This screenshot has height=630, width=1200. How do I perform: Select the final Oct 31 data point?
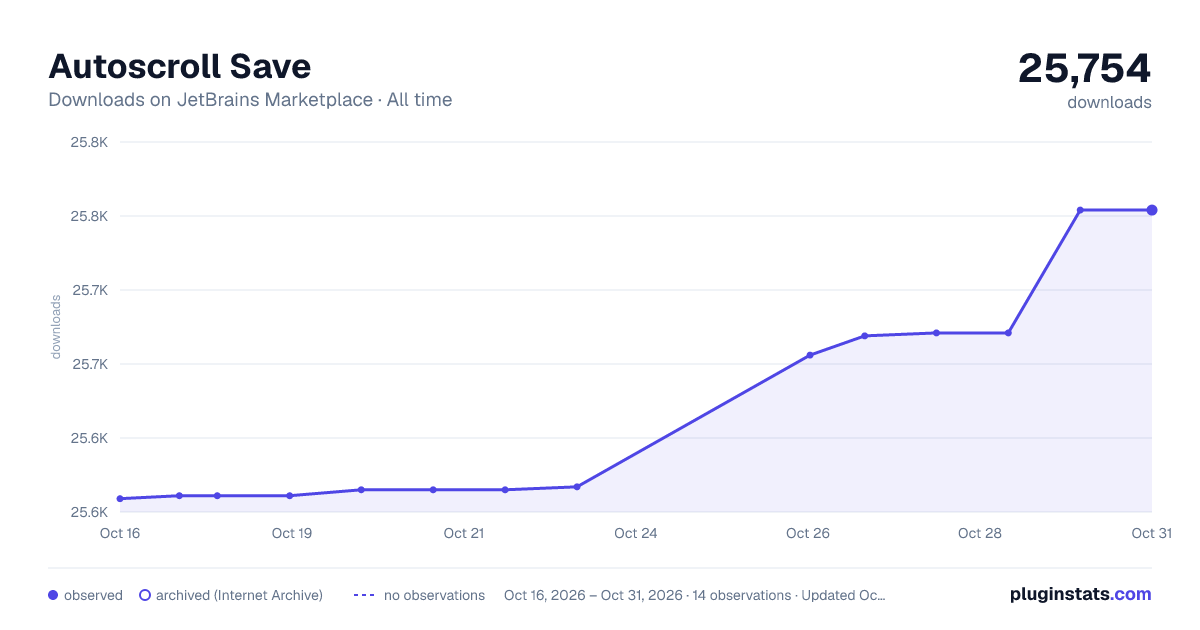point(1152,210)
